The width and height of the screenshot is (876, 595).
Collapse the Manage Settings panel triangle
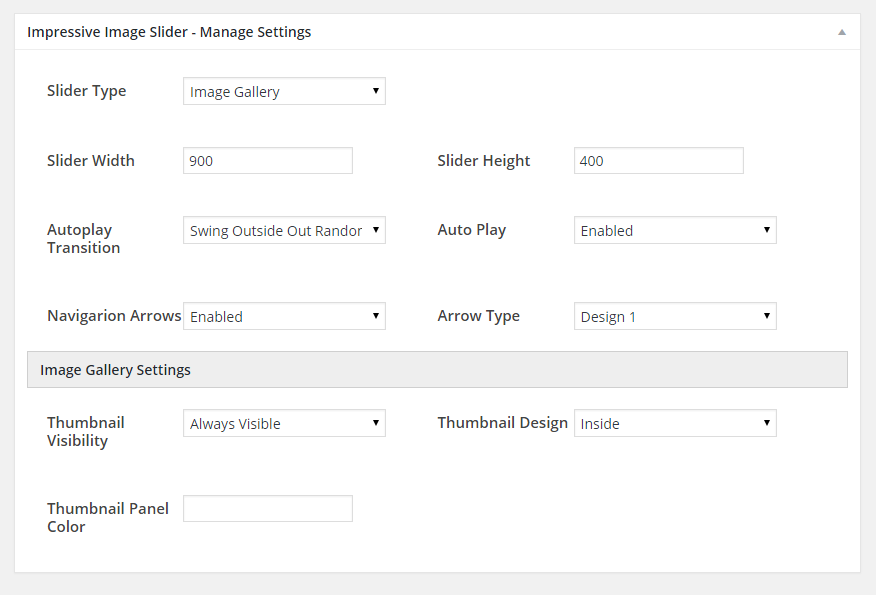(x=841, y=32)
